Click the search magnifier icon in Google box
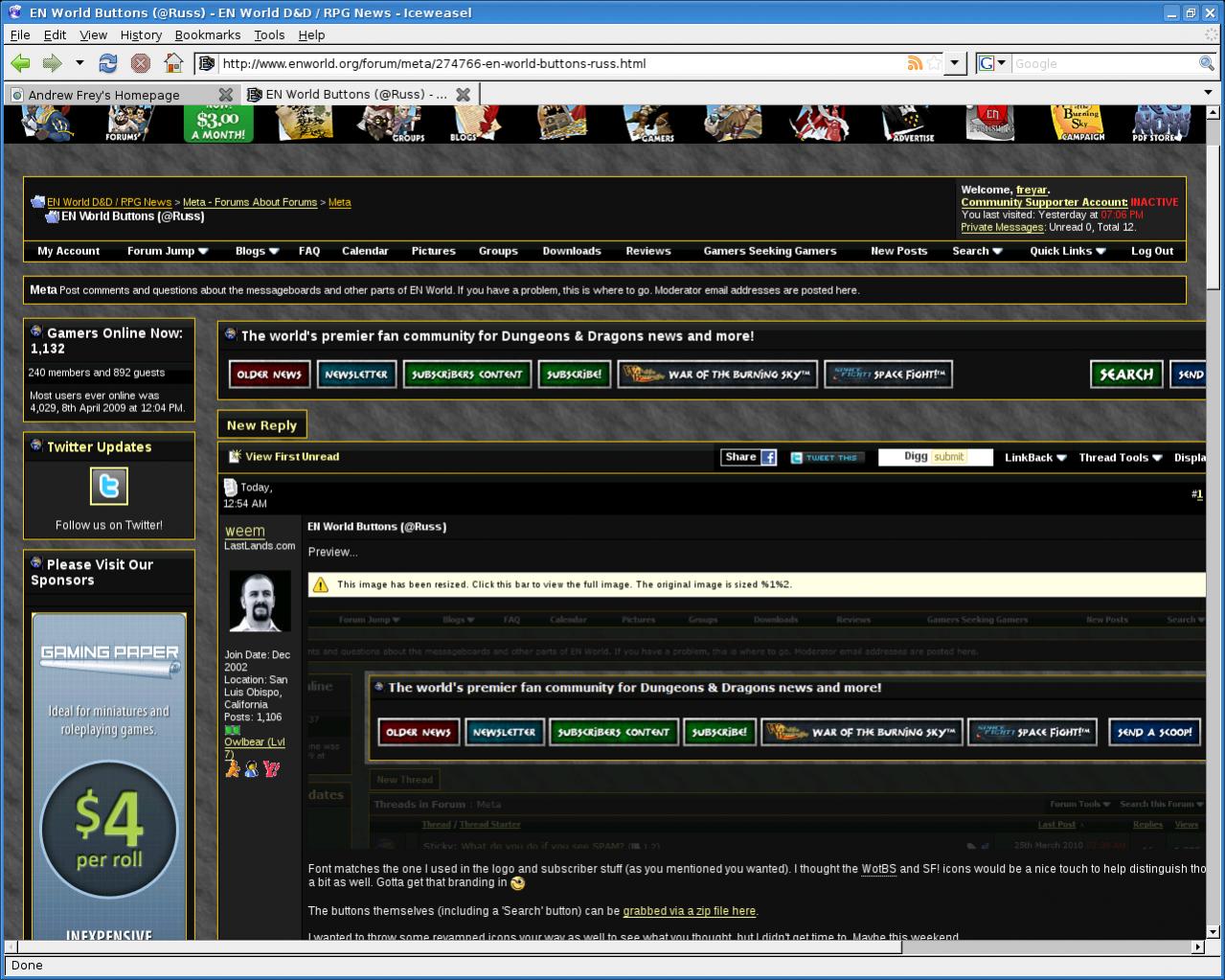 coord(1207,63)
